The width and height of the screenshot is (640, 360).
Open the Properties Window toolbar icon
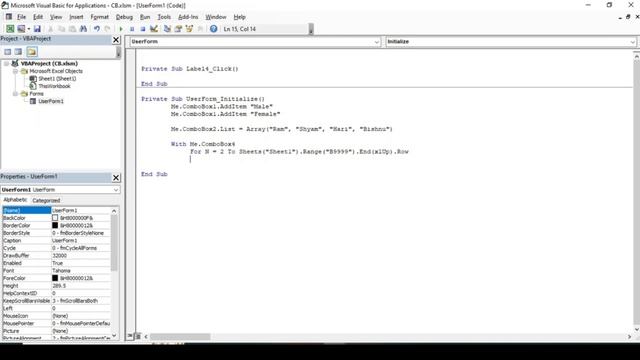pyautogui.click(x=178, y=29)
